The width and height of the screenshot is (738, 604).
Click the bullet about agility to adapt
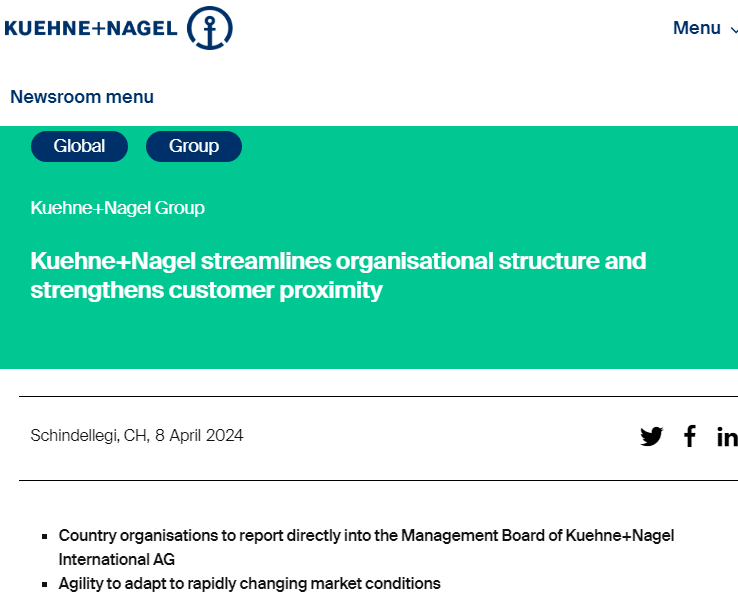pos(249,584)
